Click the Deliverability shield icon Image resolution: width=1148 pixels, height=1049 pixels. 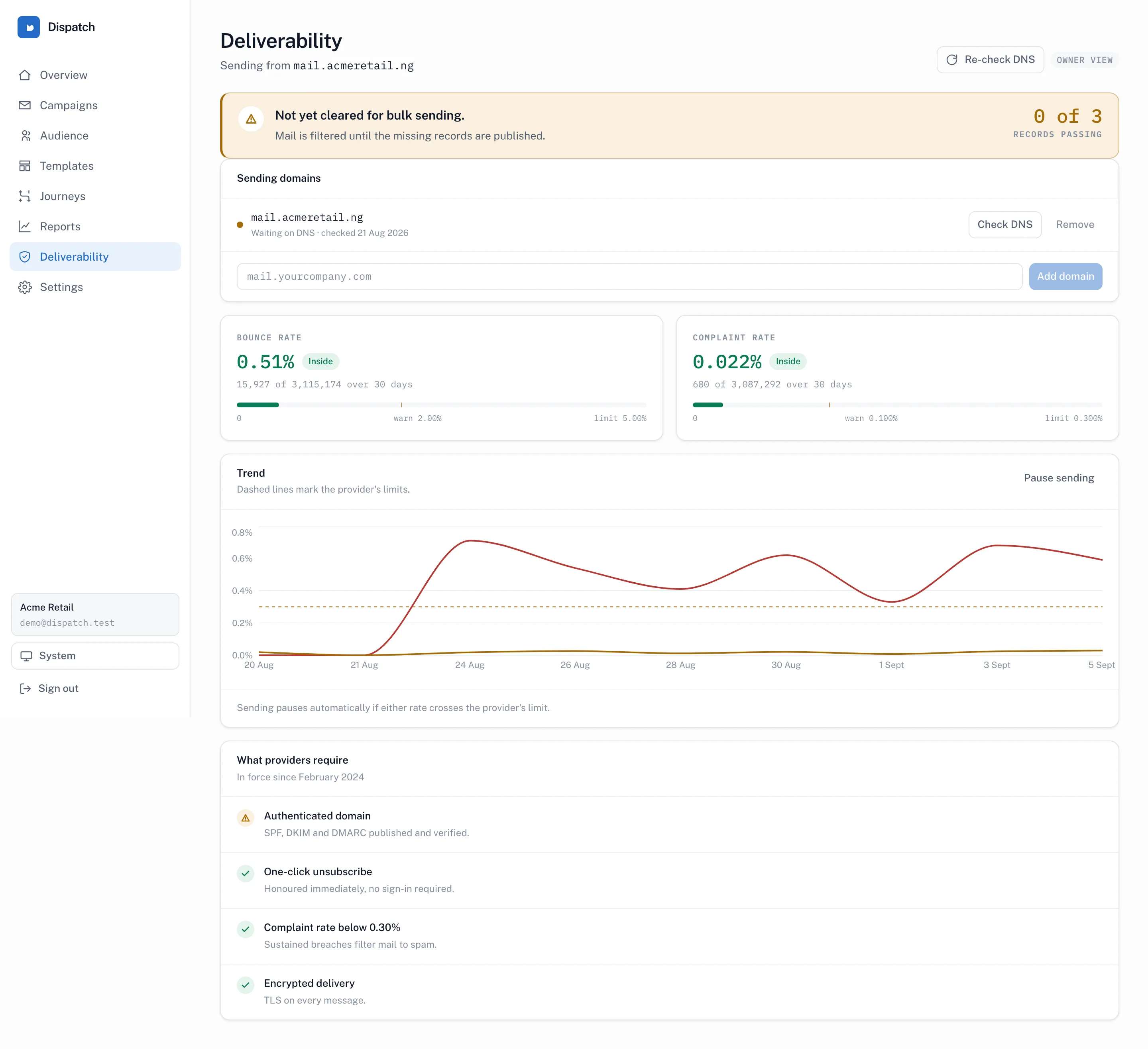click(24, 257)
